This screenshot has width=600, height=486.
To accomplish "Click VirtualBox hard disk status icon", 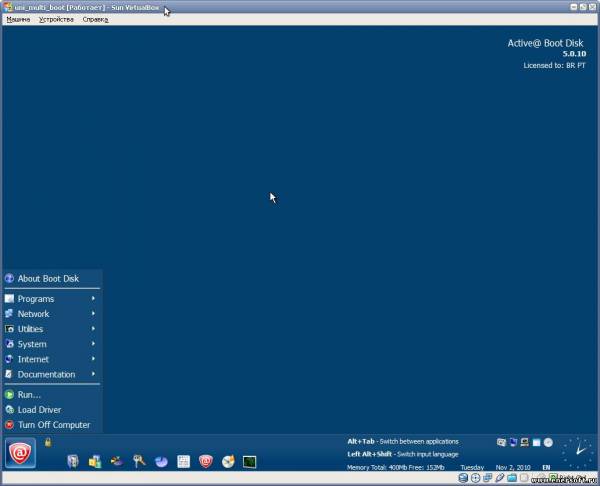I will (463, 478).
